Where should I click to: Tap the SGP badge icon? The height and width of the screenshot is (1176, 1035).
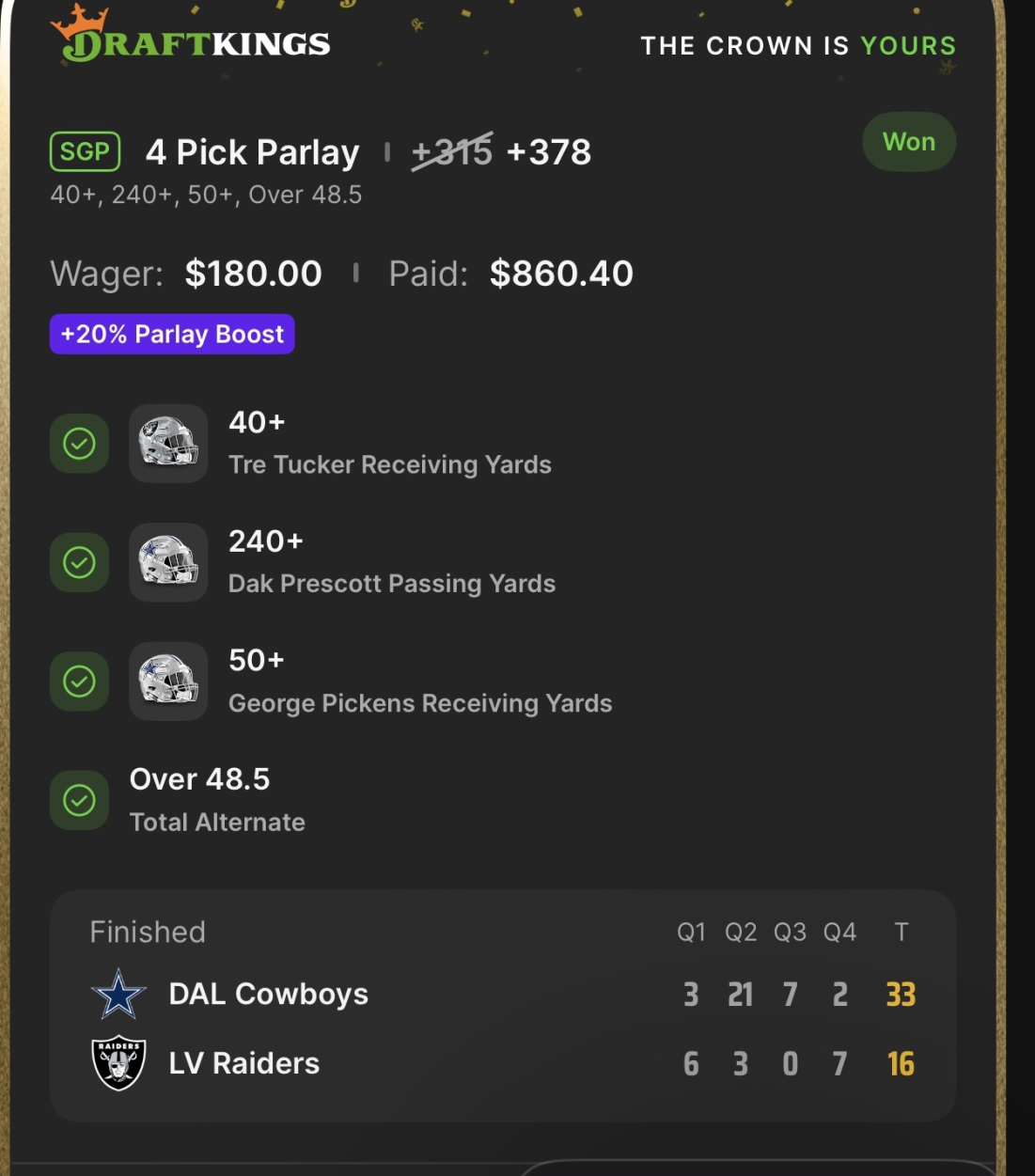tap(85, 151)
